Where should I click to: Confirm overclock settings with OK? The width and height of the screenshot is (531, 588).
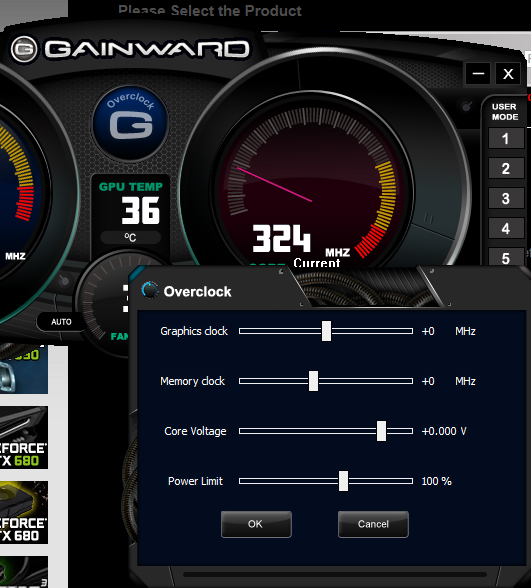tap(256, 524)
